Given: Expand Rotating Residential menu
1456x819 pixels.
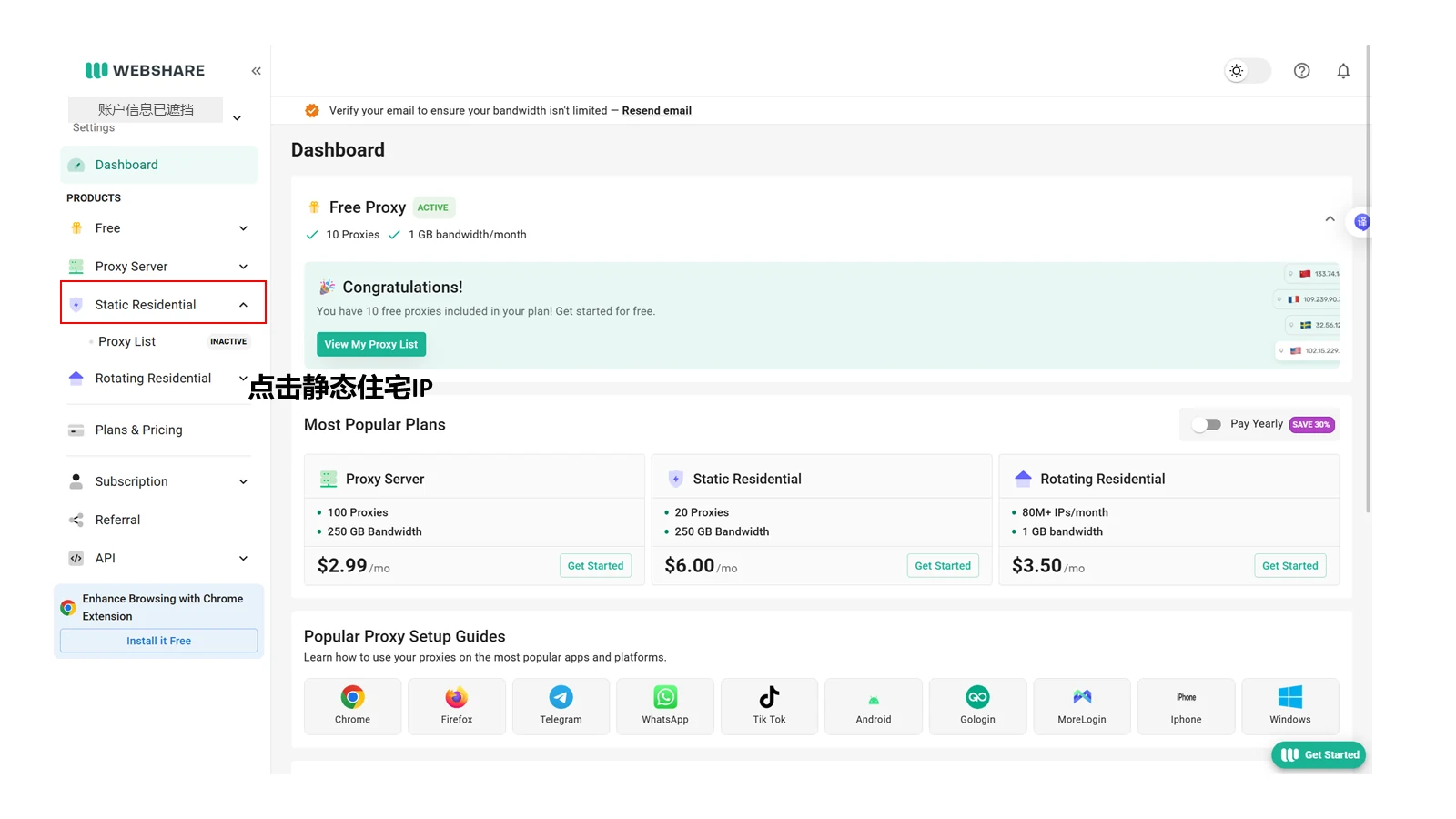Looking at the screenshot, I should click(x=243, y=379).
